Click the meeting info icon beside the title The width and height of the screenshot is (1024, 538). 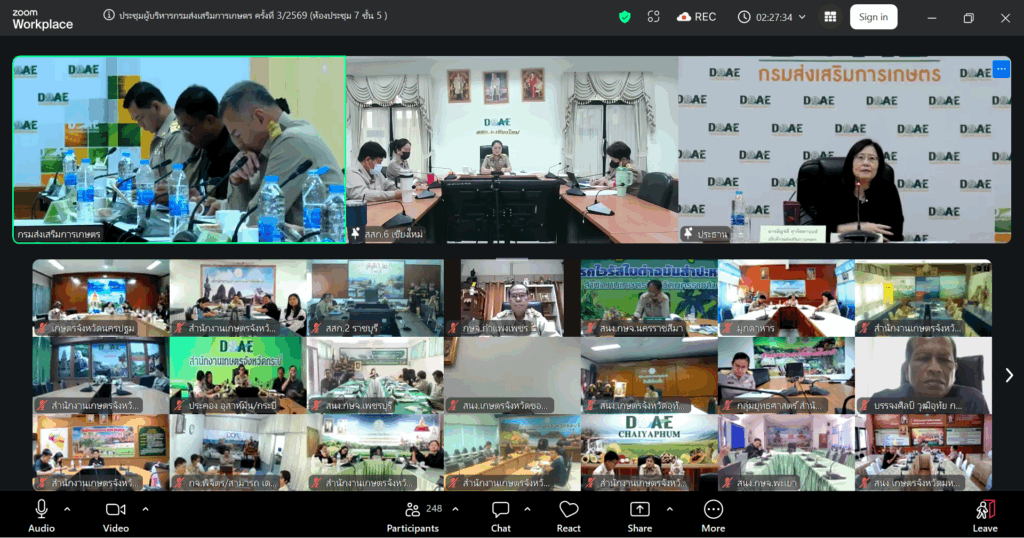click(108, 16)
